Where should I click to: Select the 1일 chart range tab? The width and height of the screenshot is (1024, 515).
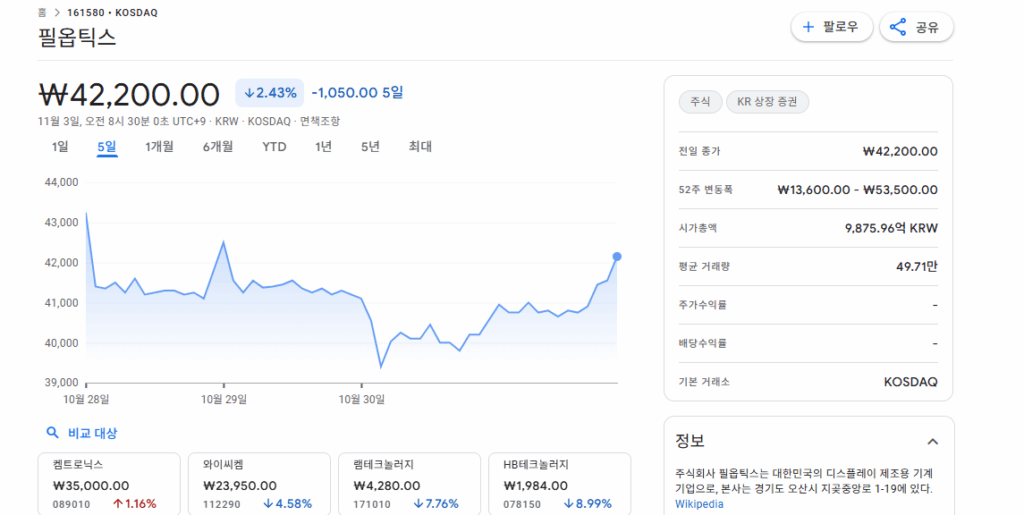click(x=60, y=147)
